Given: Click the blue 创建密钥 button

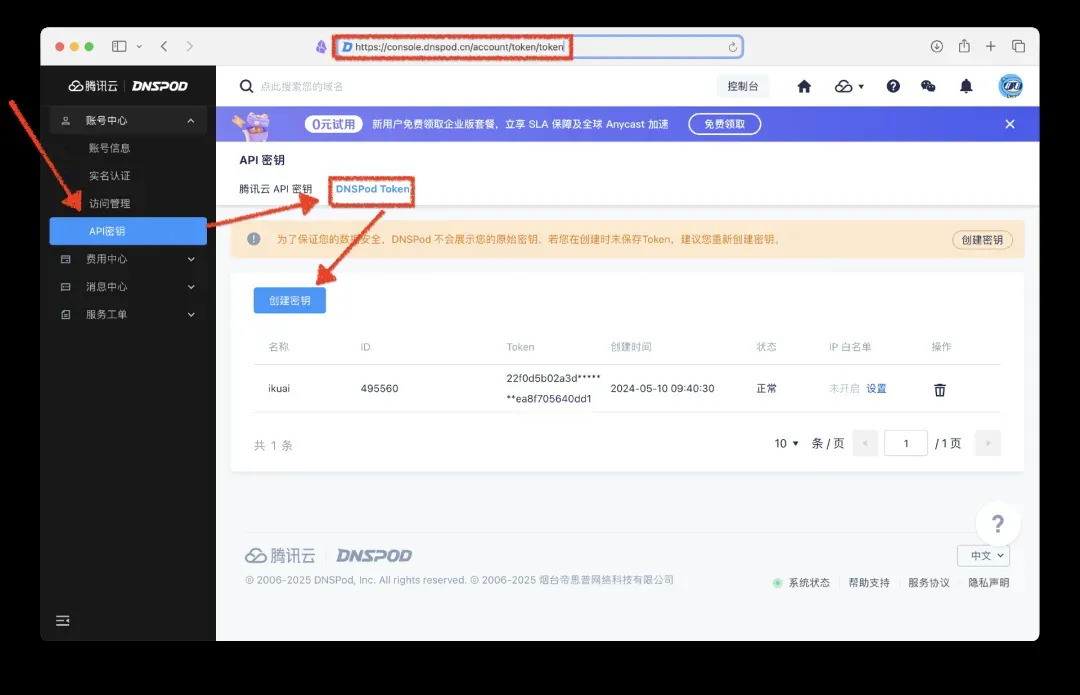Looking at the screenshot, I should [290, 300].
